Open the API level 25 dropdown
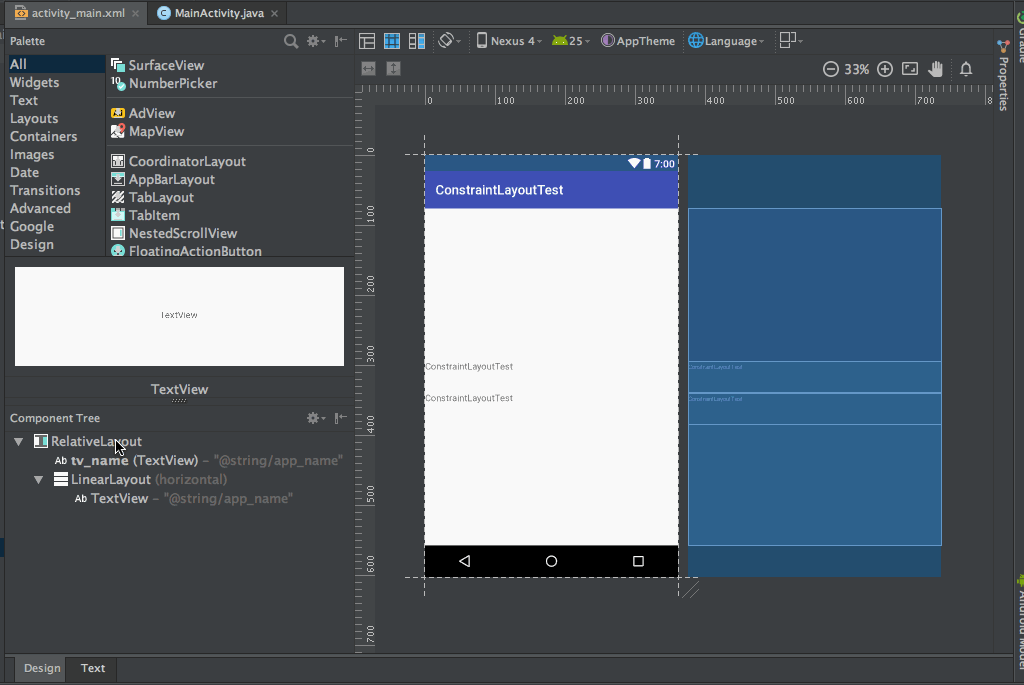 pos(571,41)
